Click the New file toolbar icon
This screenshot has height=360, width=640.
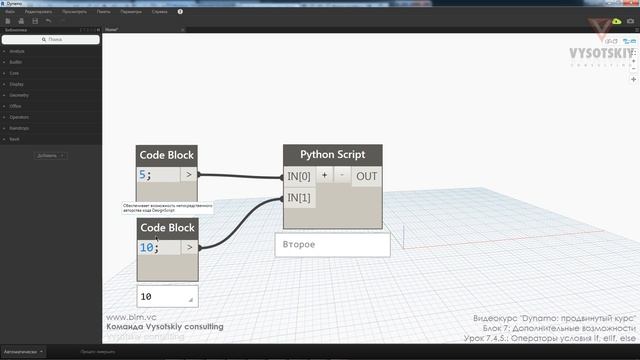[8, 21]
